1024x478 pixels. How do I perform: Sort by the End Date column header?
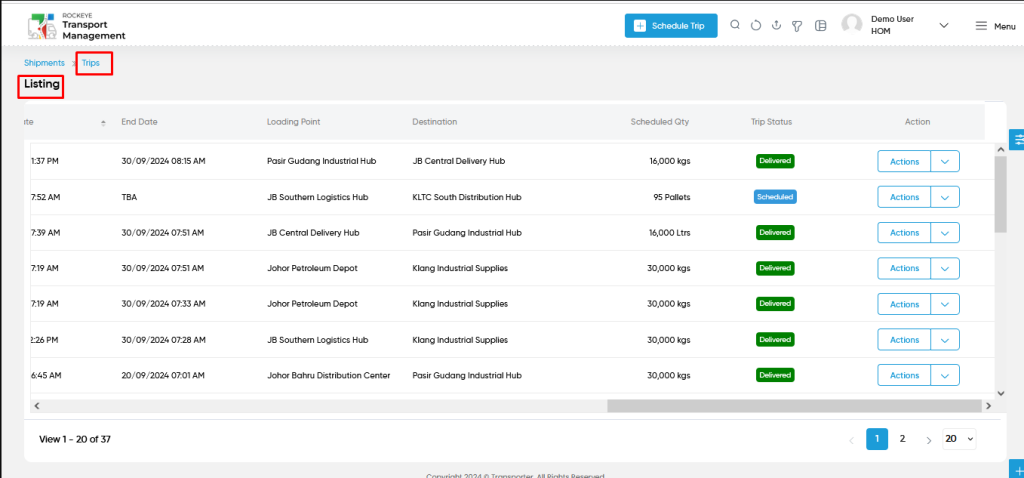(139, 121)
